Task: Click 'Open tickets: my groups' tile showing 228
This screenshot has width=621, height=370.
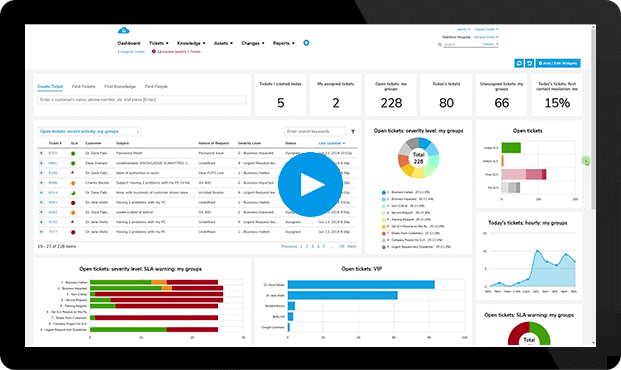Action: tap(391, 95)
